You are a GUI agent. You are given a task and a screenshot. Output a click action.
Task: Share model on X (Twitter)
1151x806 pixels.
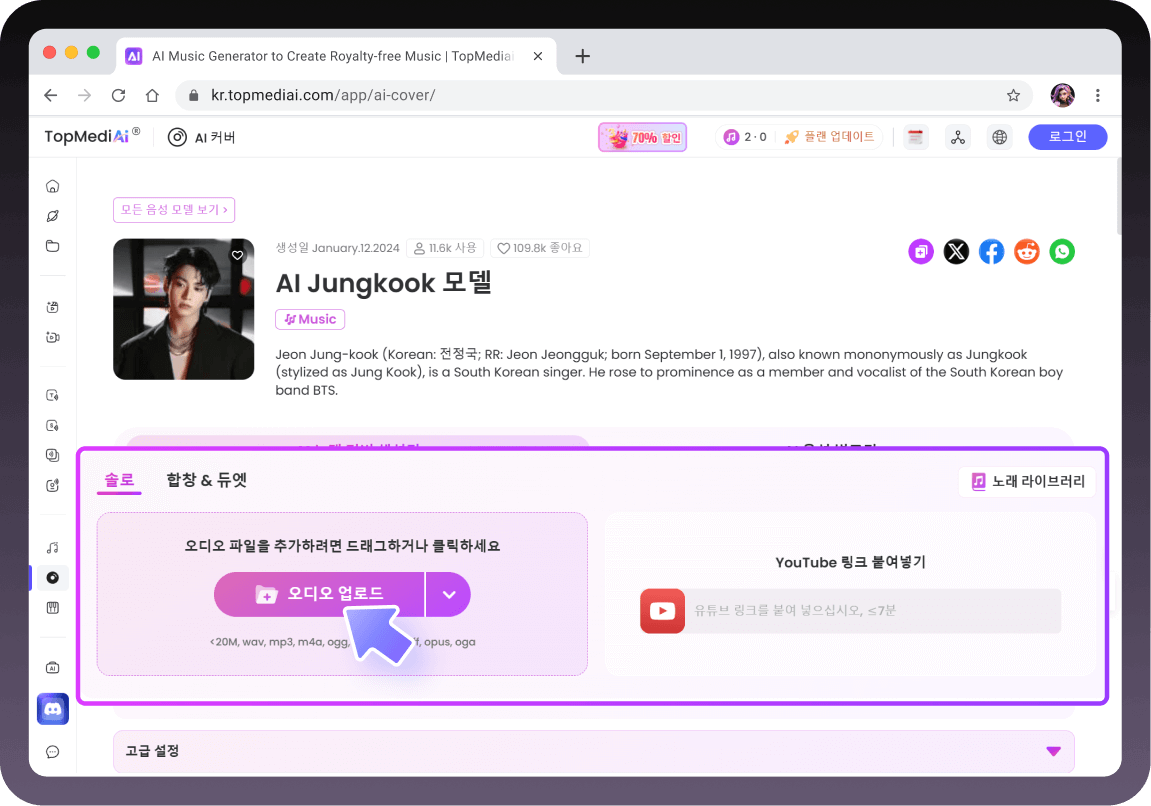tap(956, 252)
